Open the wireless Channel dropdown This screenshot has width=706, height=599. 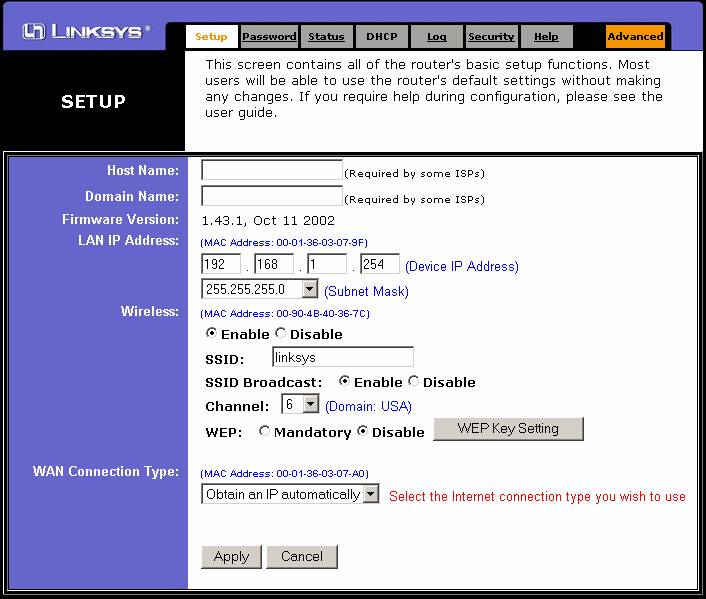[x=300, y=404]
